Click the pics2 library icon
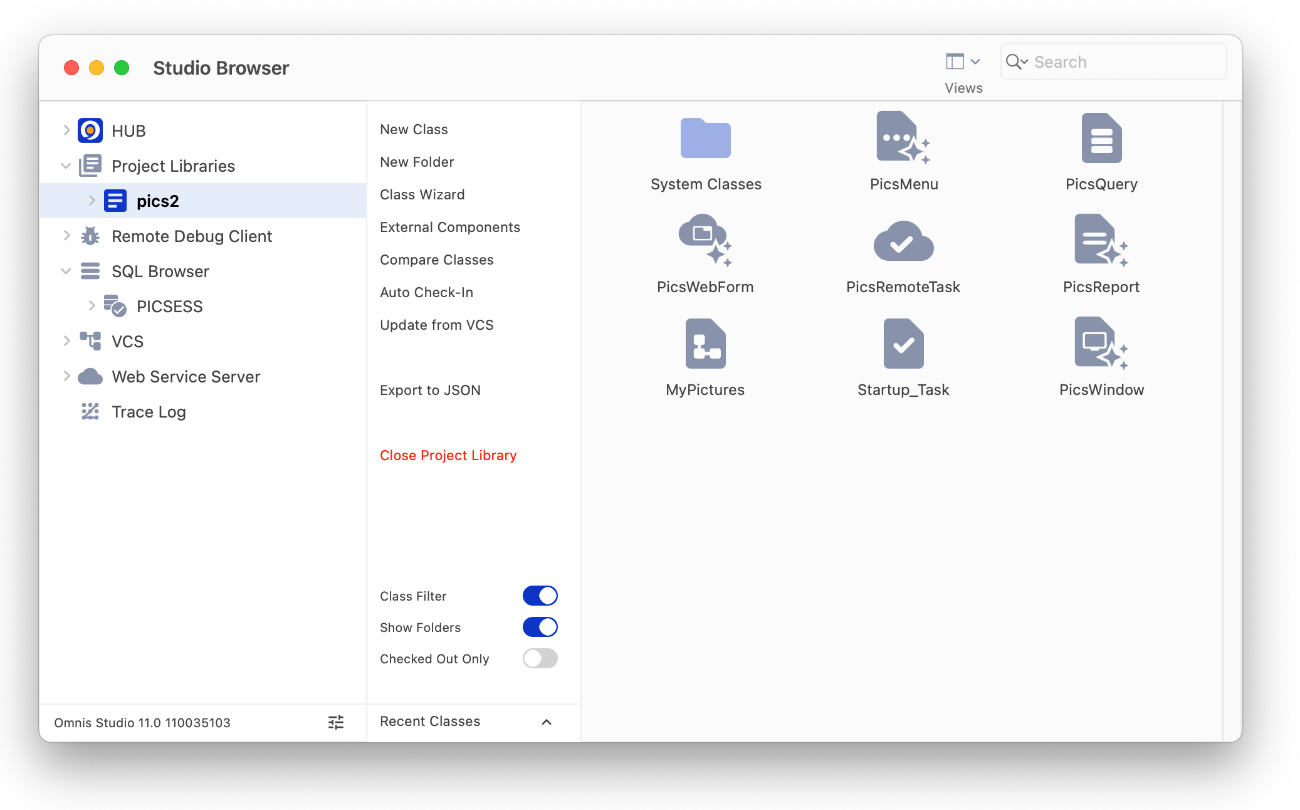This screenshot has height=810, width=1300. point(115,201)
